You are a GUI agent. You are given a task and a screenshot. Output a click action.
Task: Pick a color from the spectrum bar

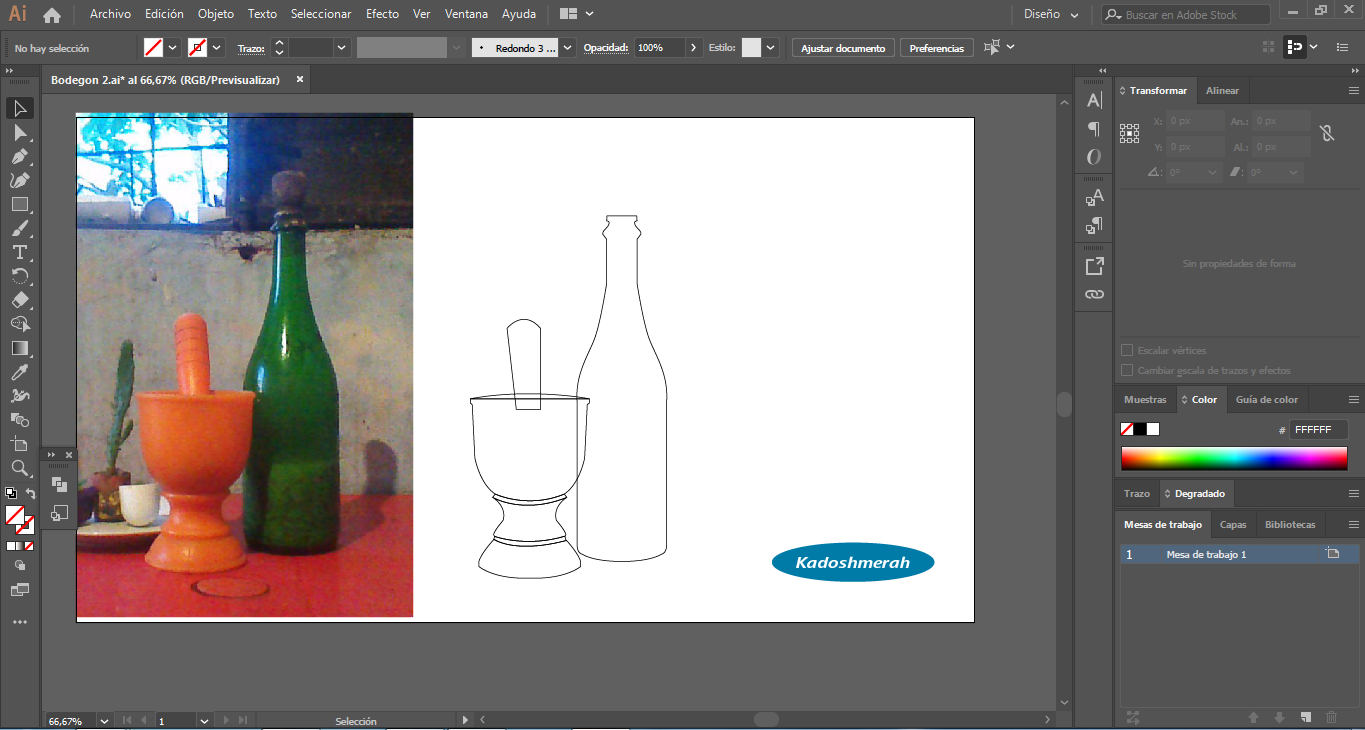[1234, 459]
